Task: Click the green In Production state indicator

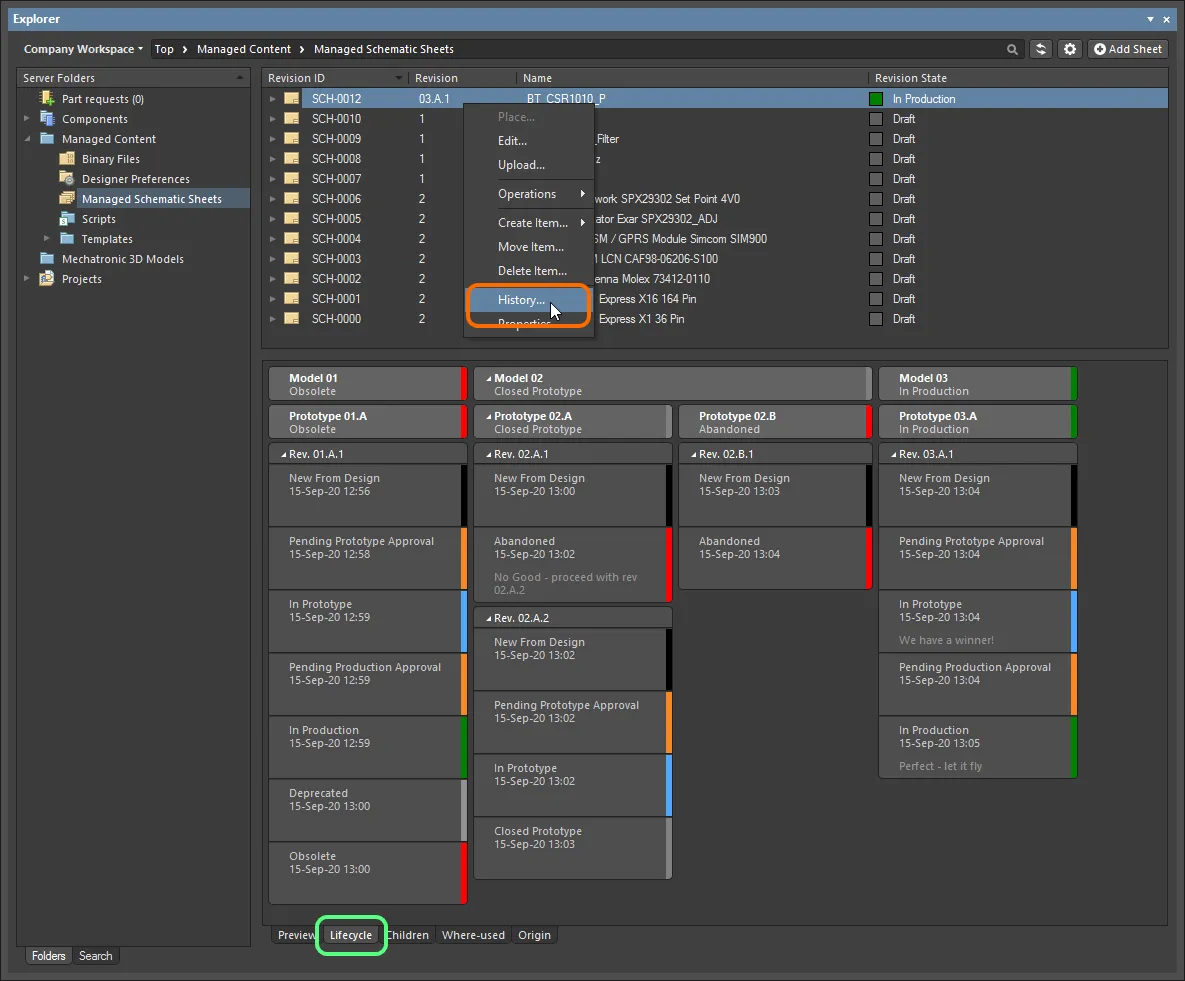Action: tap(875, 98)
